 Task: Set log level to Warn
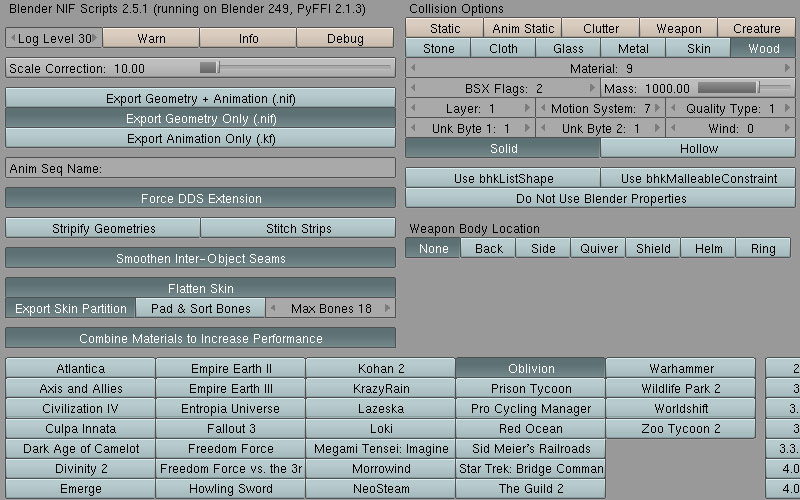[151, 38]
